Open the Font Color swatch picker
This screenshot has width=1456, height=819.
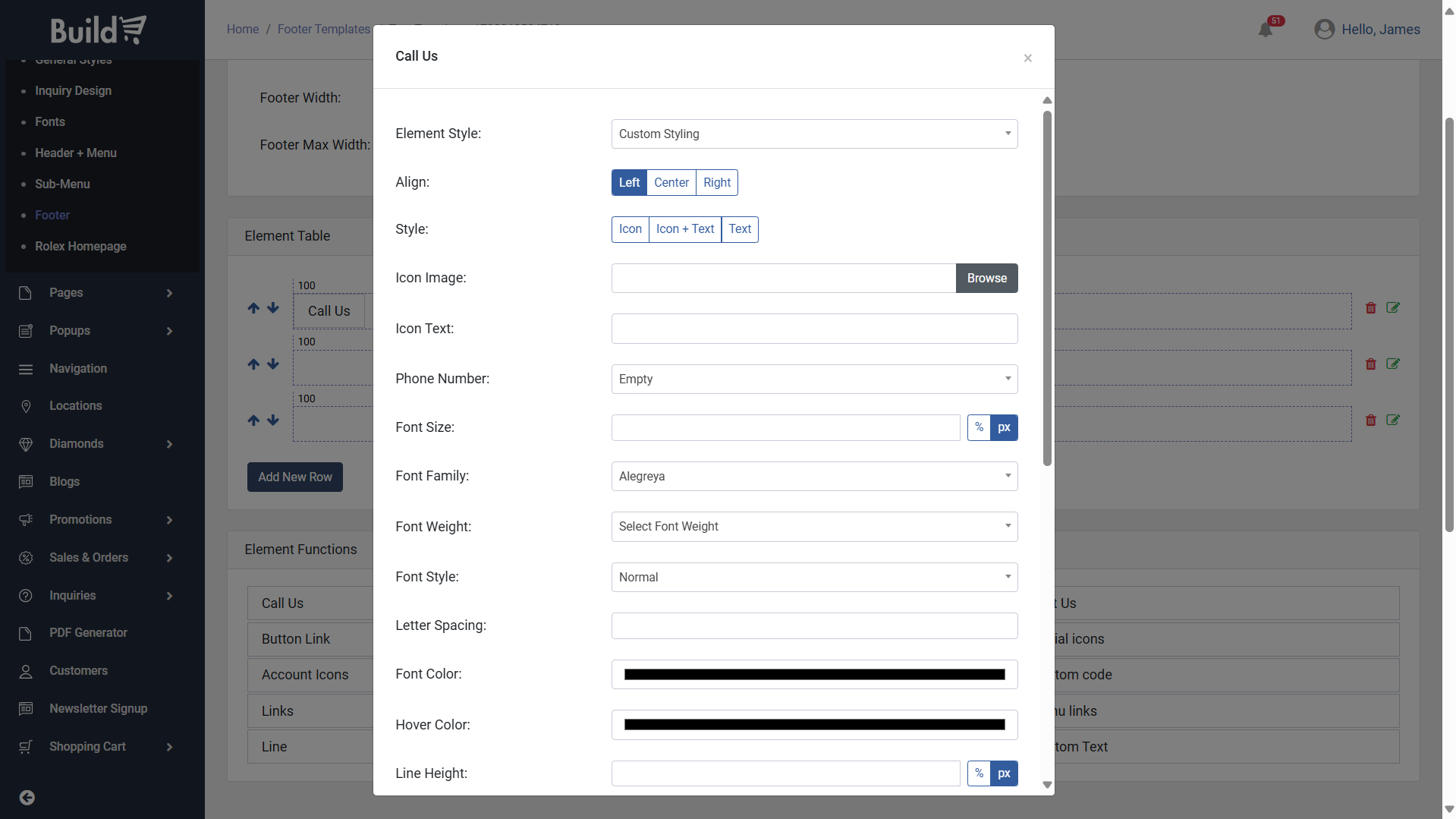pyautogui.click(x=813, y=675)
